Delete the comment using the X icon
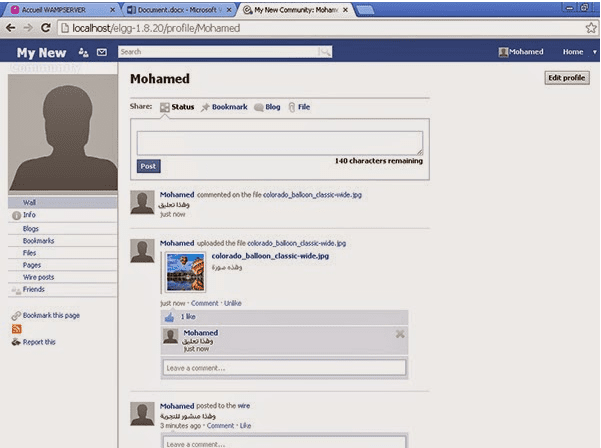 coord(400,333)
